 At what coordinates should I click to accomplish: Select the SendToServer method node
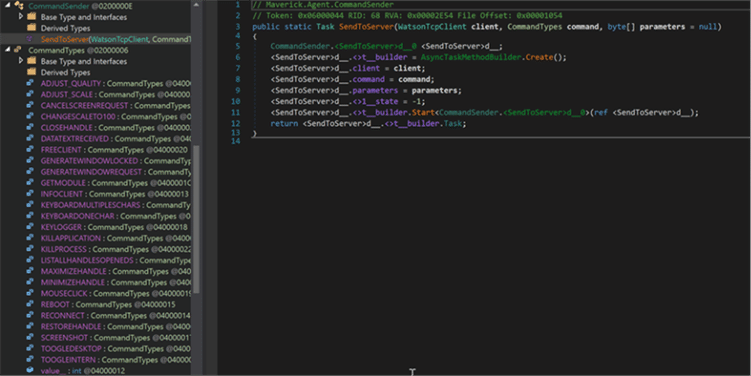(x=115, y=39)
